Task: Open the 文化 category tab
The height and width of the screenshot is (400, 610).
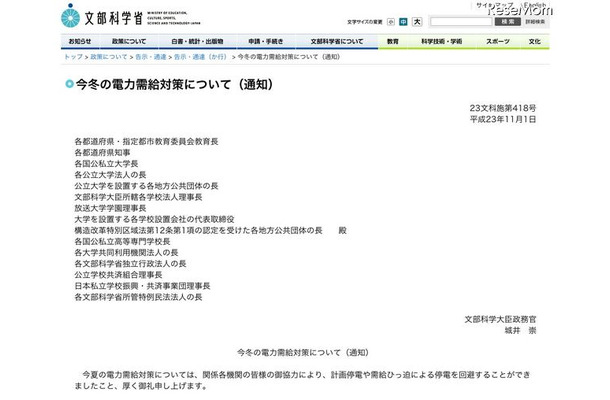Action: pos(535,41)
